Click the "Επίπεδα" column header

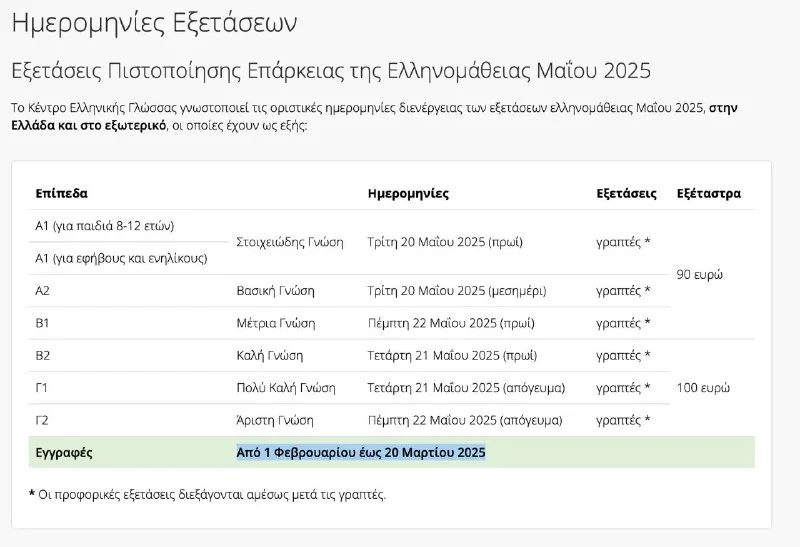(x=61, y=193)
